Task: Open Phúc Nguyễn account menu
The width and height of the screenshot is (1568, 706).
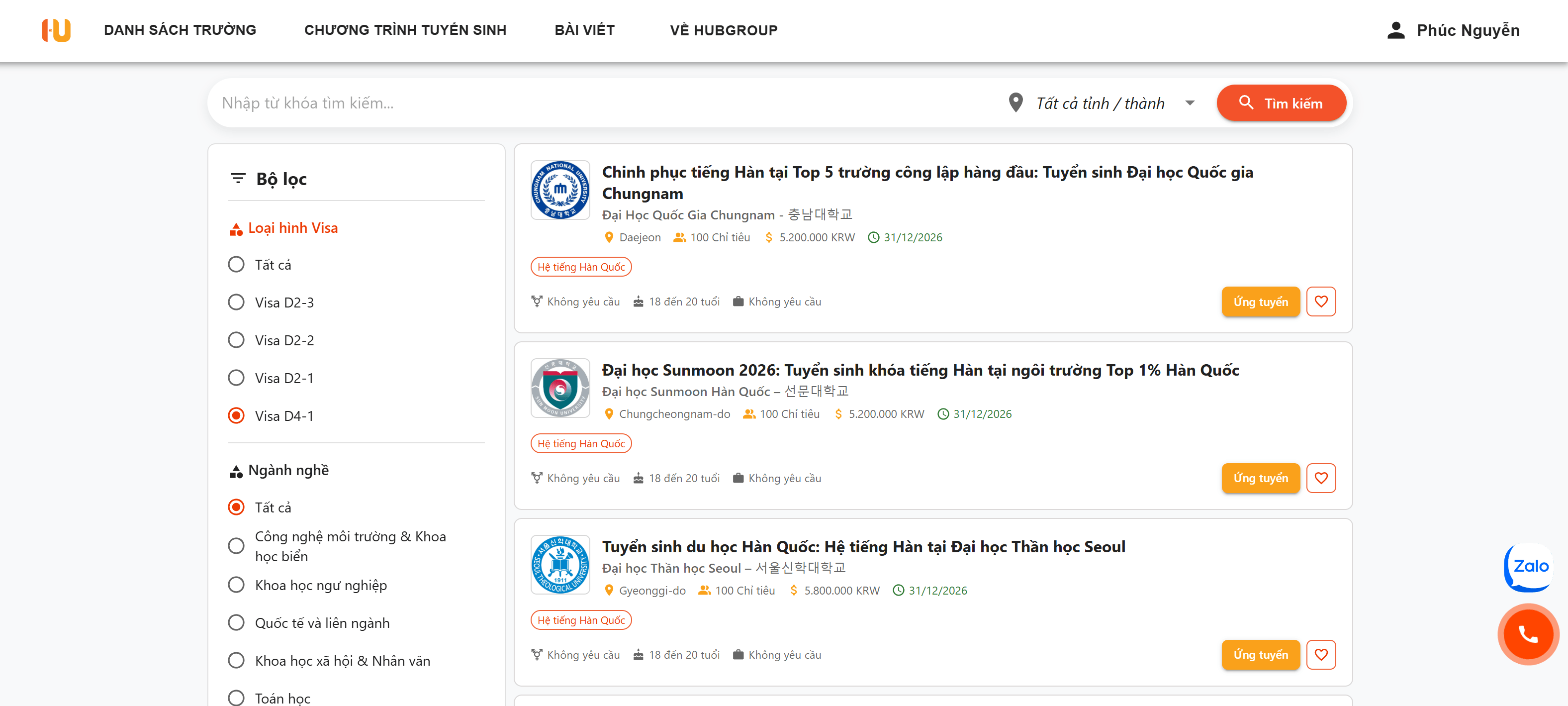Action: [x=1468, y=30]
